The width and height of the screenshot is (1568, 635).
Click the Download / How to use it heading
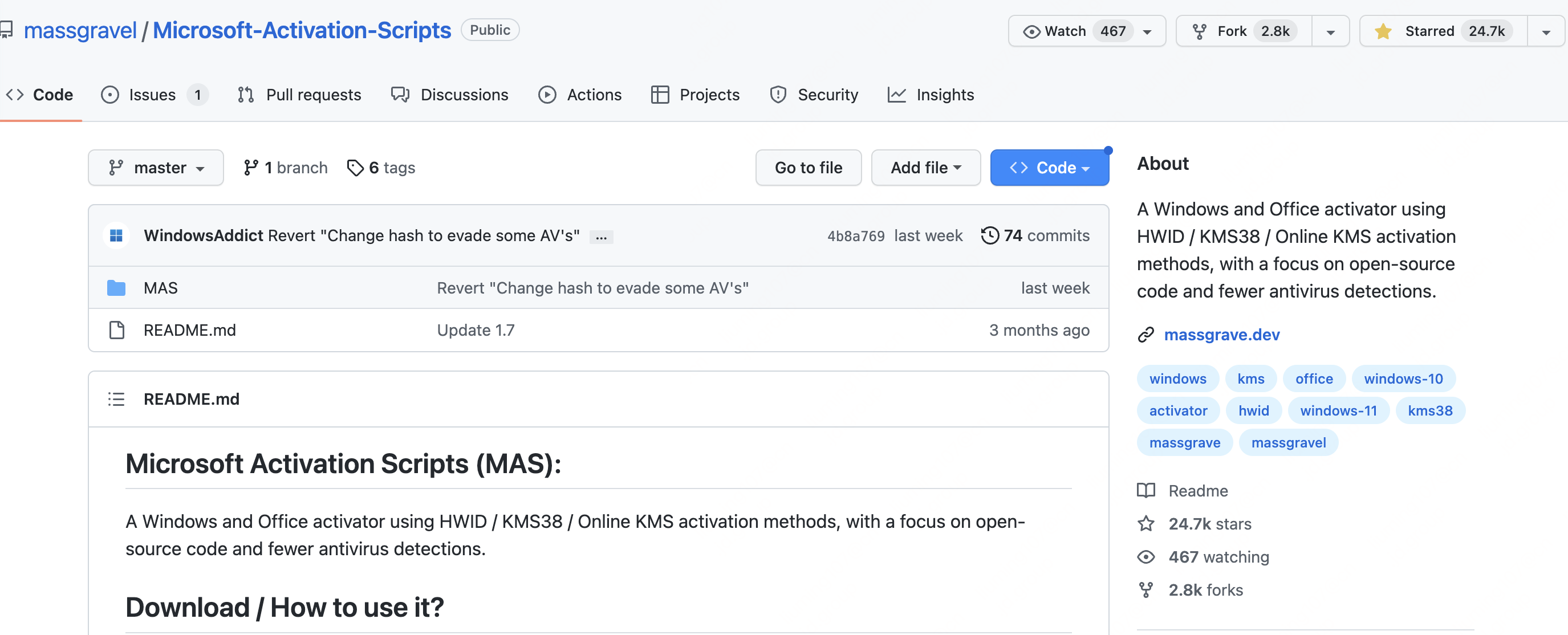click(x=285, y=608)
